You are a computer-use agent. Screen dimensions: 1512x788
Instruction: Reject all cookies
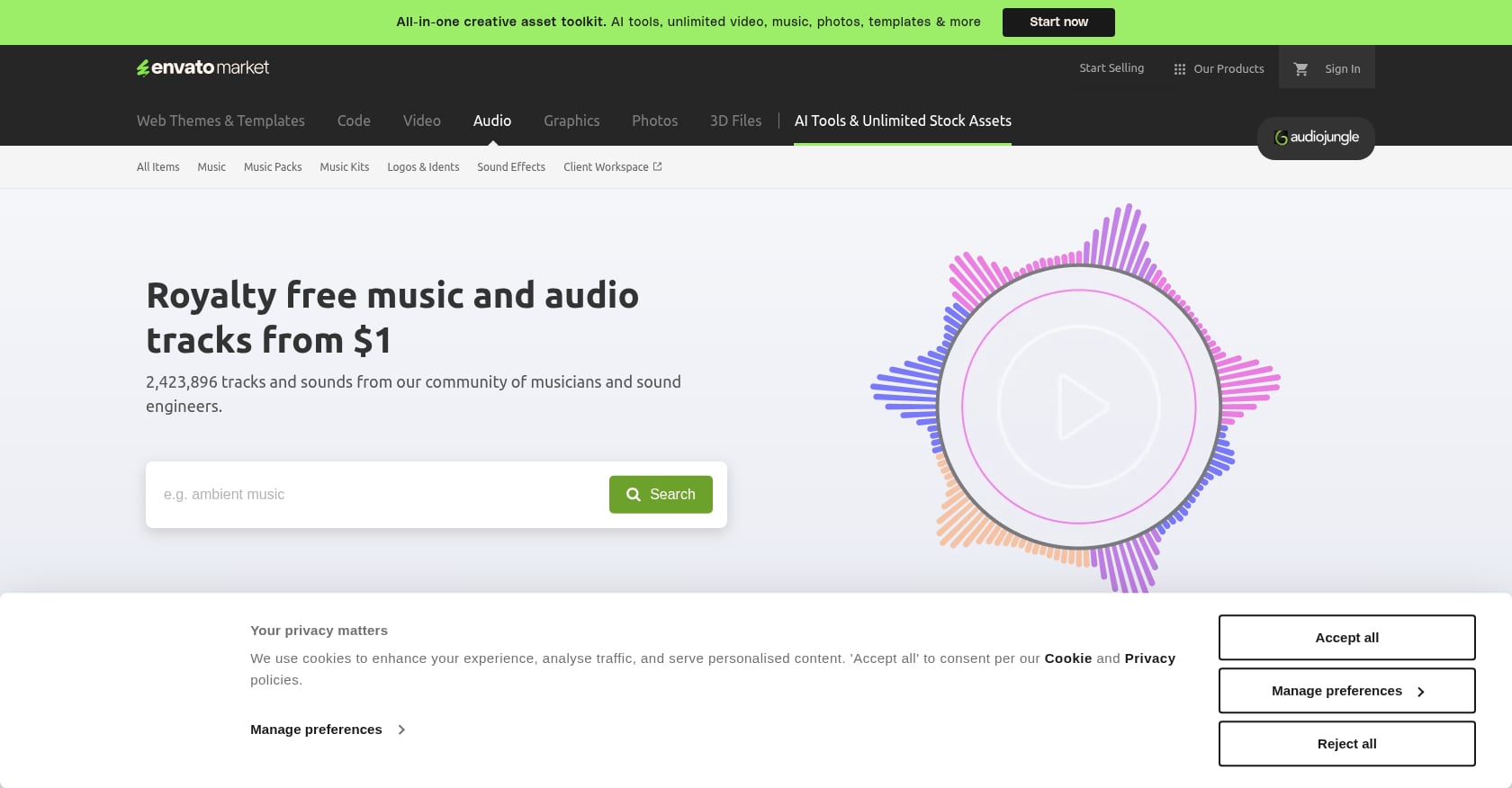(1346, 744)
